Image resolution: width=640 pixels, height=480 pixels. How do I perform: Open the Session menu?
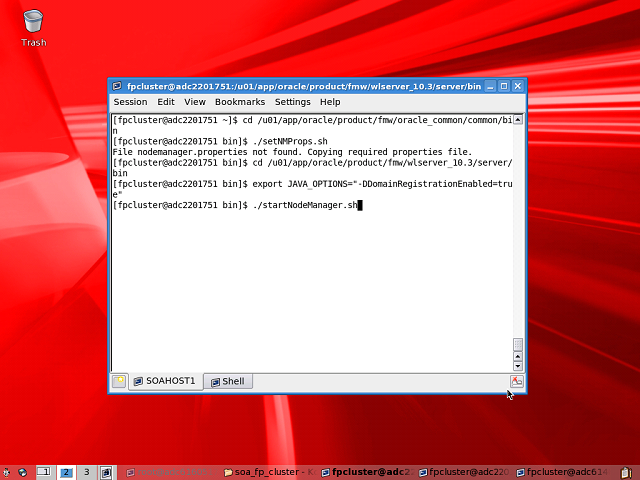[x=130, y=102]
